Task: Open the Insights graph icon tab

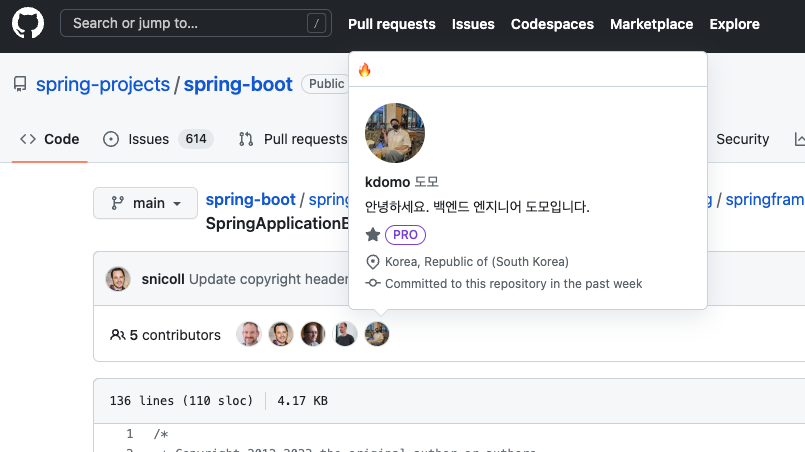Action: [x=799, y=139]
